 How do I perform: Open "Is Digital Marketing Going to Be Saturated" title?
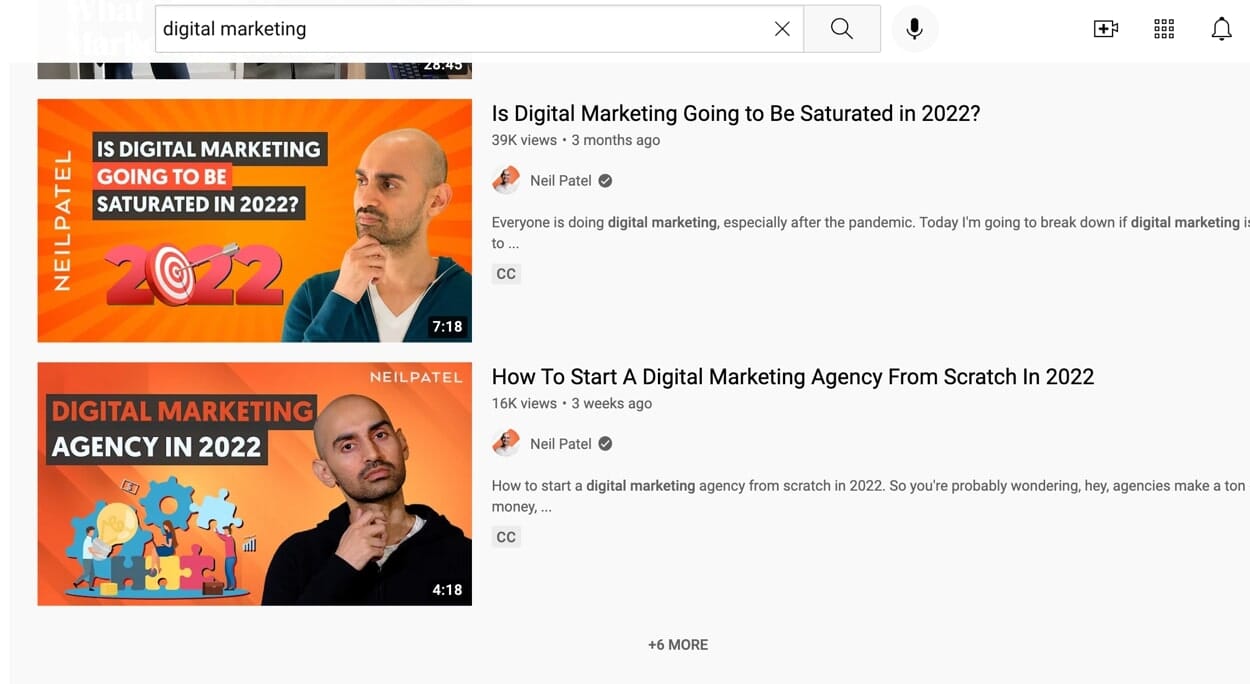736,114
